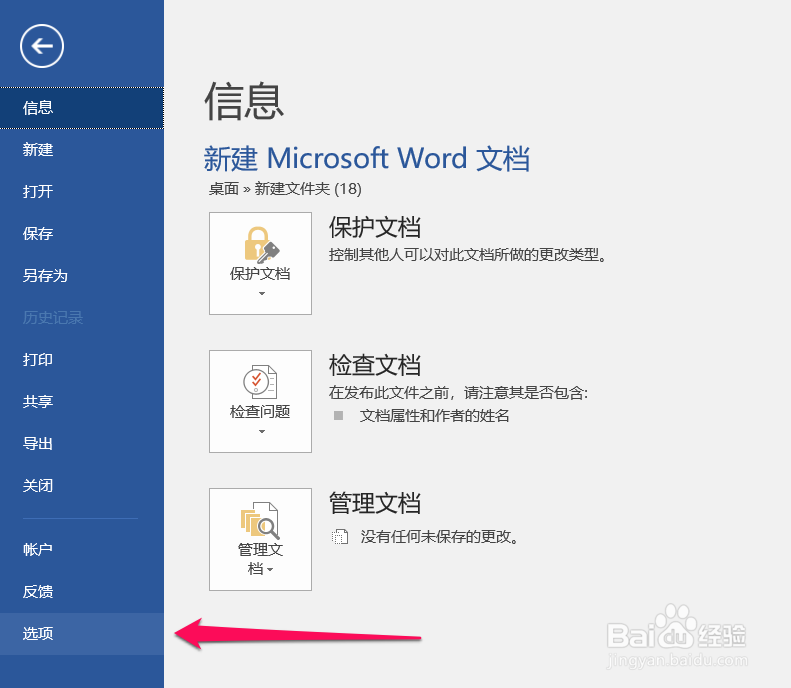Click the Check for Issues document icon
This screenshot has height=688, width=791.
(260, 382)
